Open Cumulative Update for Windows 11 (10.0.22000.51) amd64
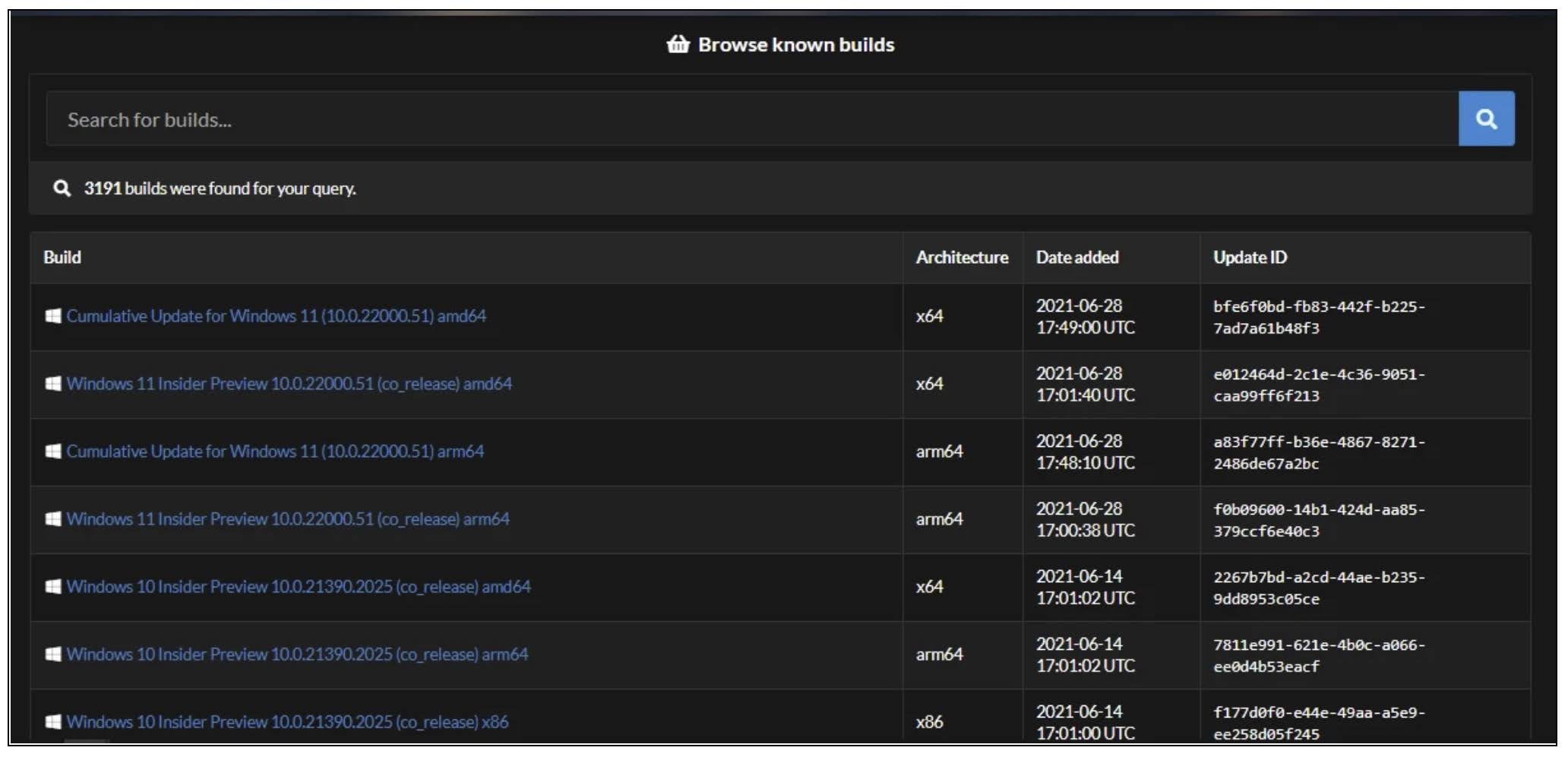The width and height of the screenshot is (1568, 757). (276, 316)
